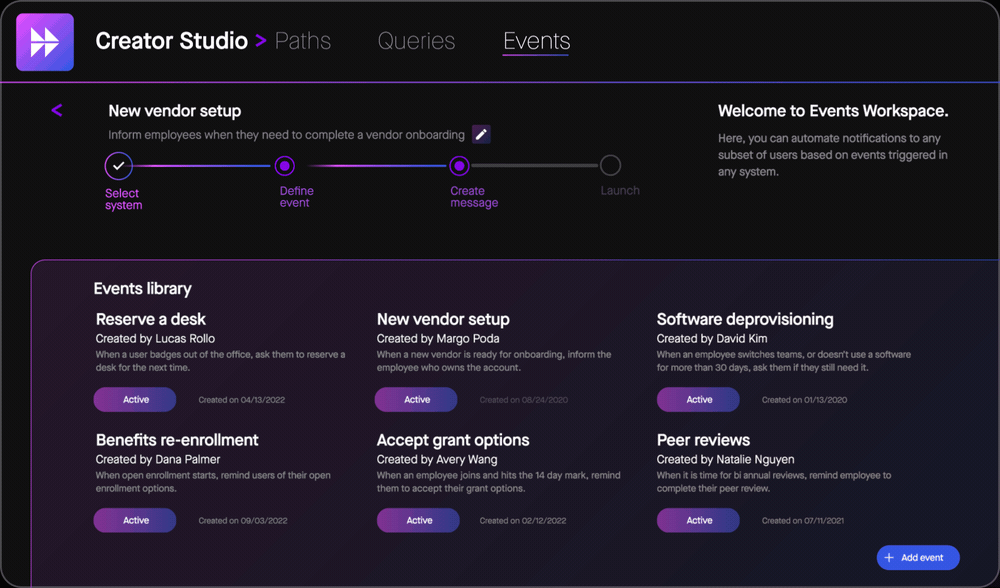The image size is (1000, 588).
Task: Toggle Active status for Software deprovisioning
Action: (698, 399)
